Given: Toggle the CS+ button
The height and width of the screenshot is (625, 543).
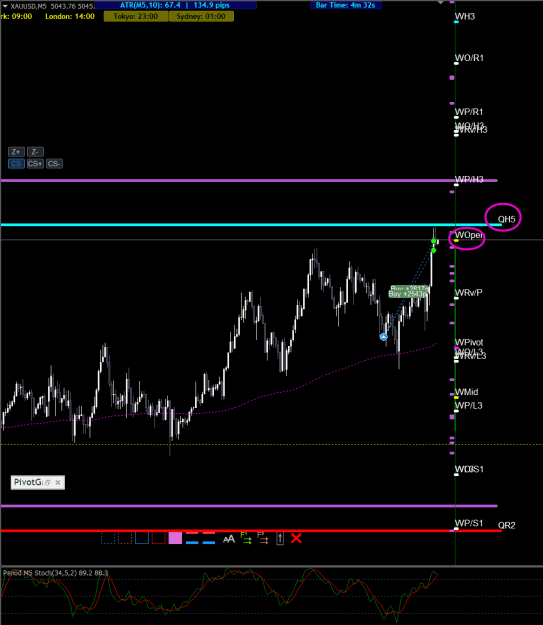Looking at the screenshot, I should 35,164.
